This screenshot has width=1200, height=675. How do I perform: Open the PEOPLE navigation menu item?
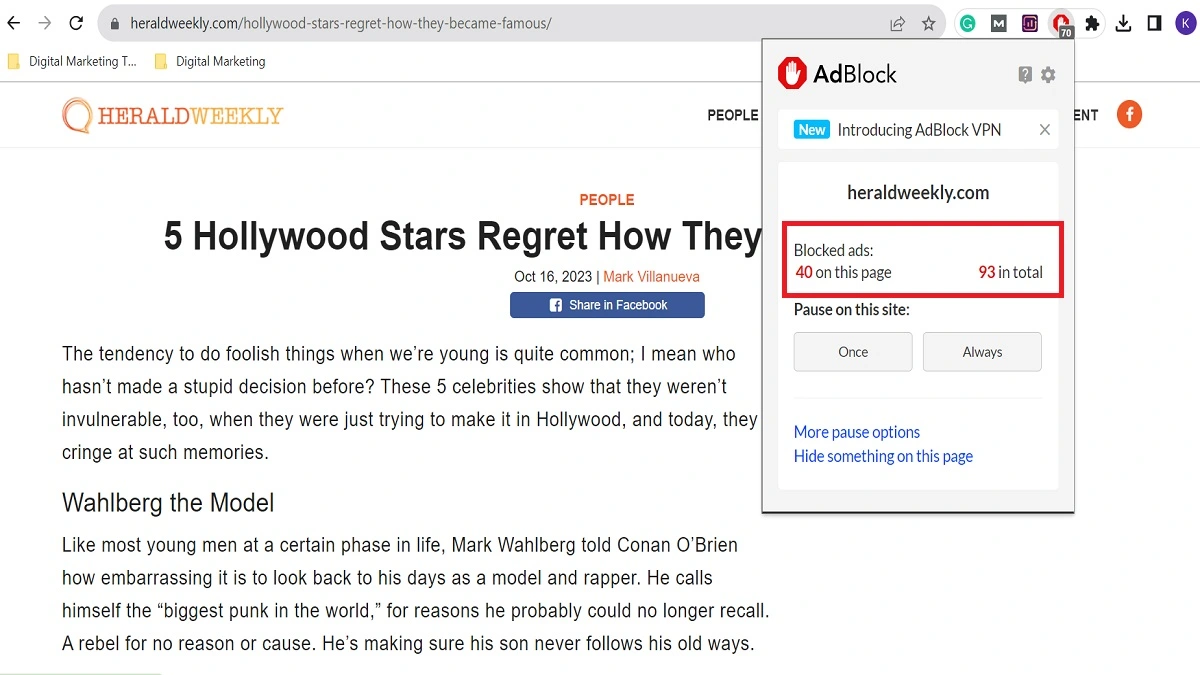pos(732,115)
